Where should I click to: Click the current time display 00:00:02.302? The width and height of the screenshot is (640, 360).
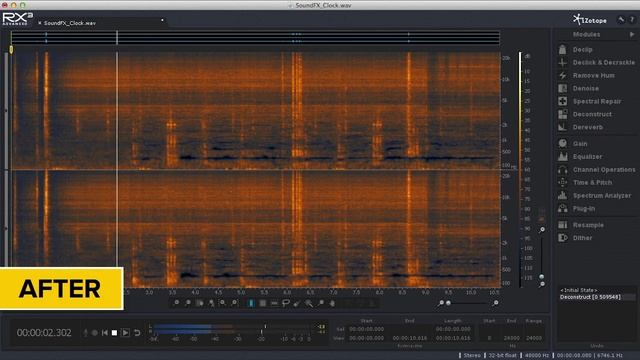click(x=44, y=333)
